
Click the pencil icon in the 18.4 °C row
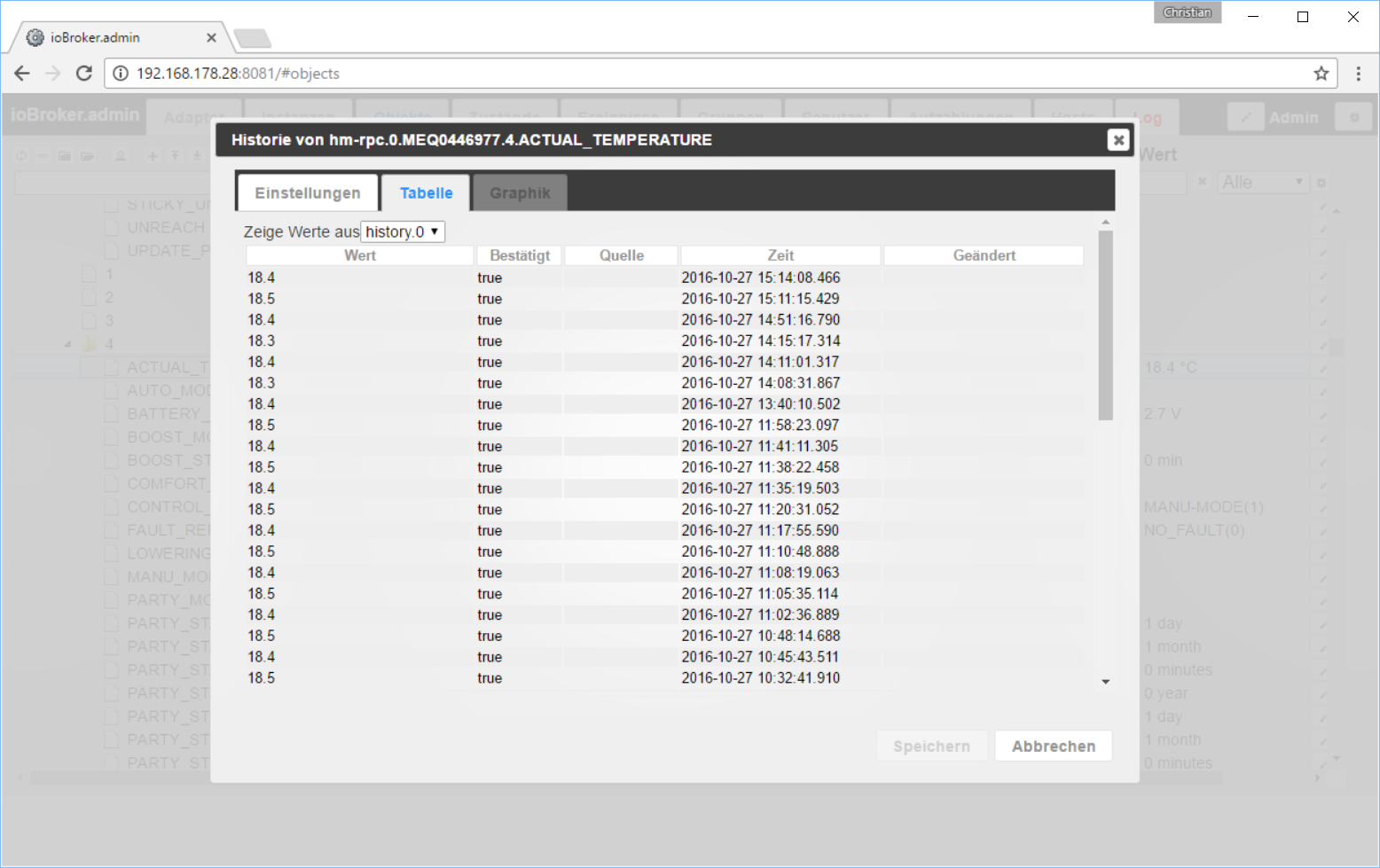click(1323, 367)
